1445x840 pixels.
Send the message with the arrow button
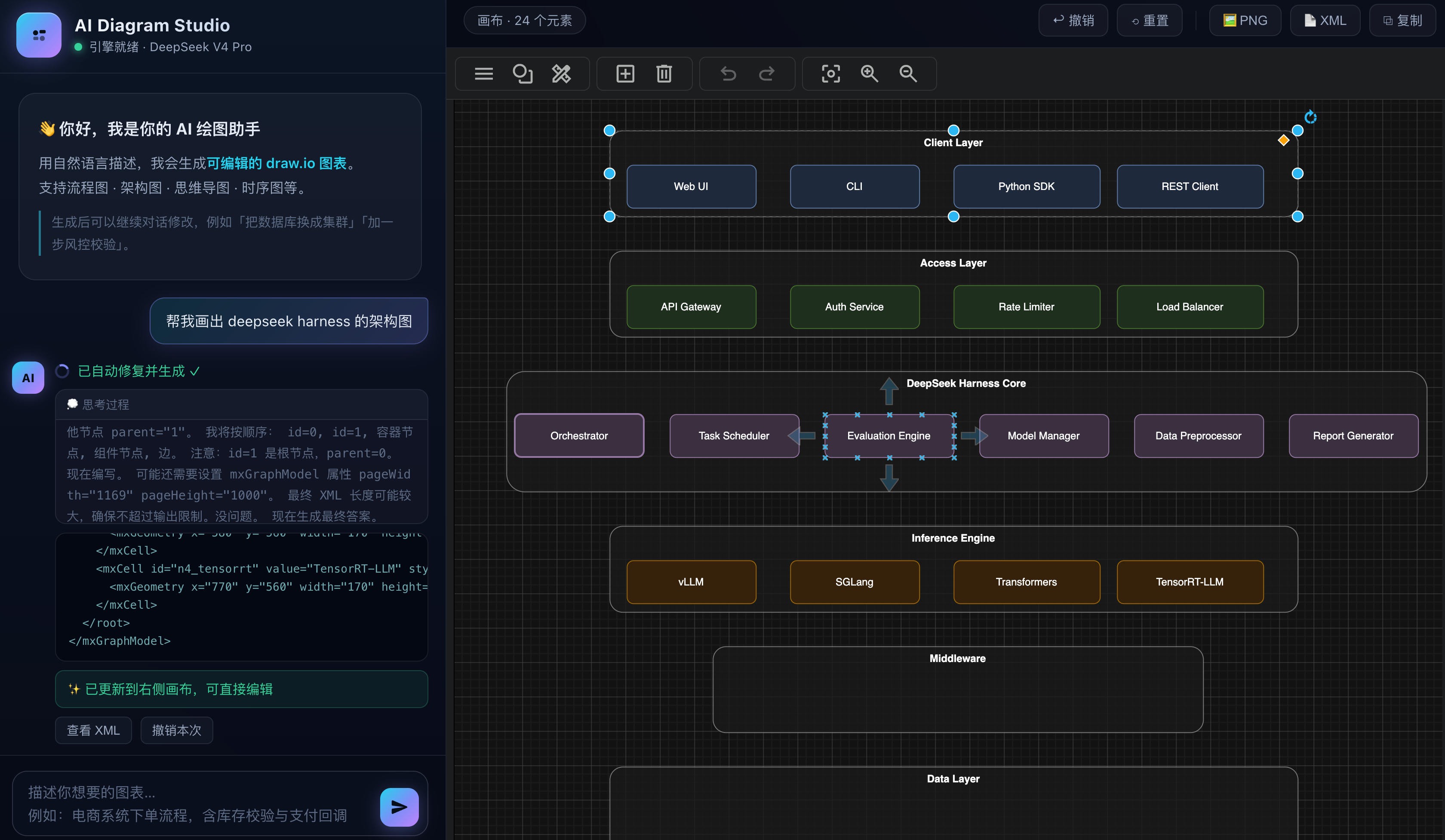(399, 807)
